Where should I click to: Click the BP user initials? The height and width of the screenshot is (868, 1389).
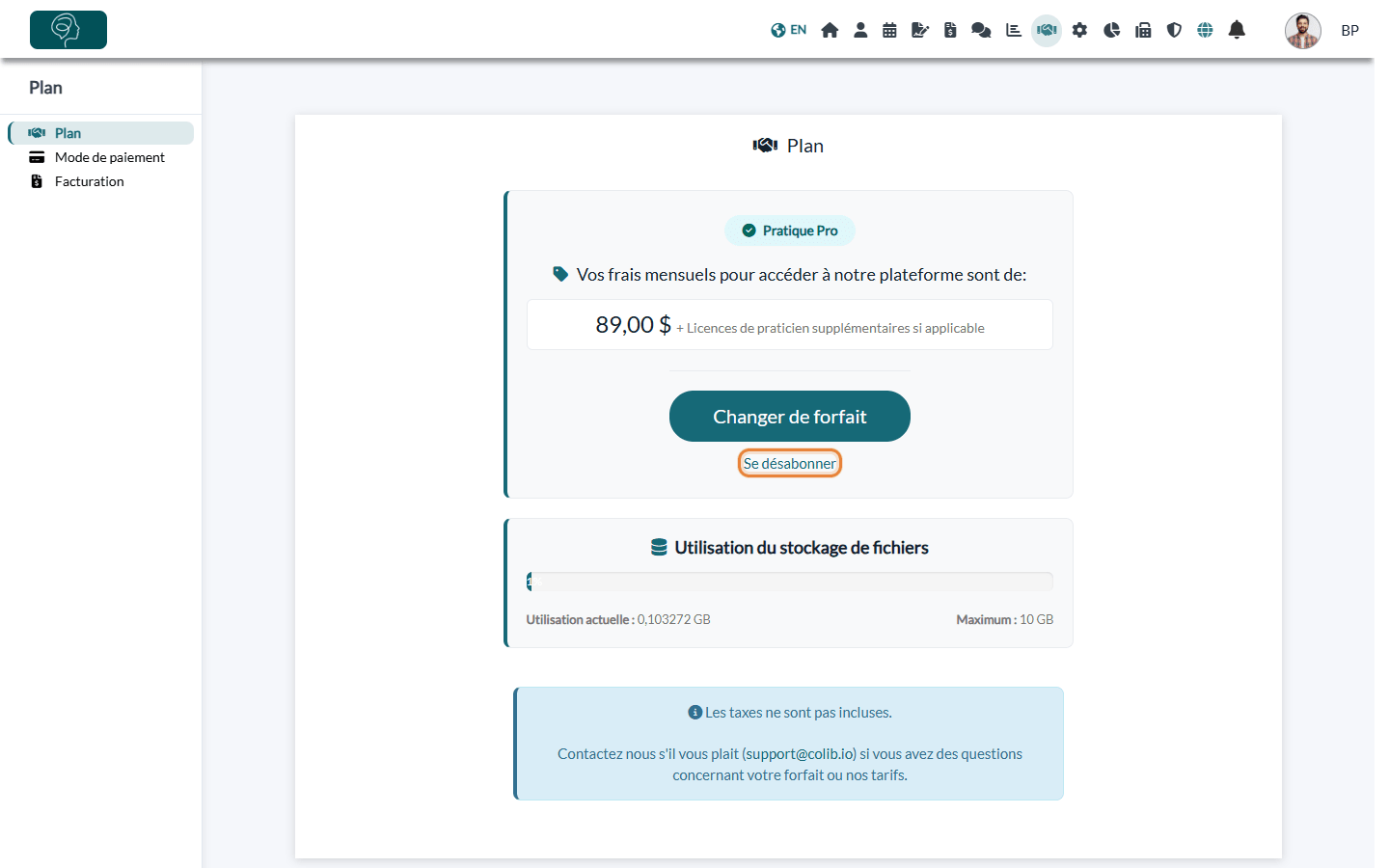tap(1349, 31)
